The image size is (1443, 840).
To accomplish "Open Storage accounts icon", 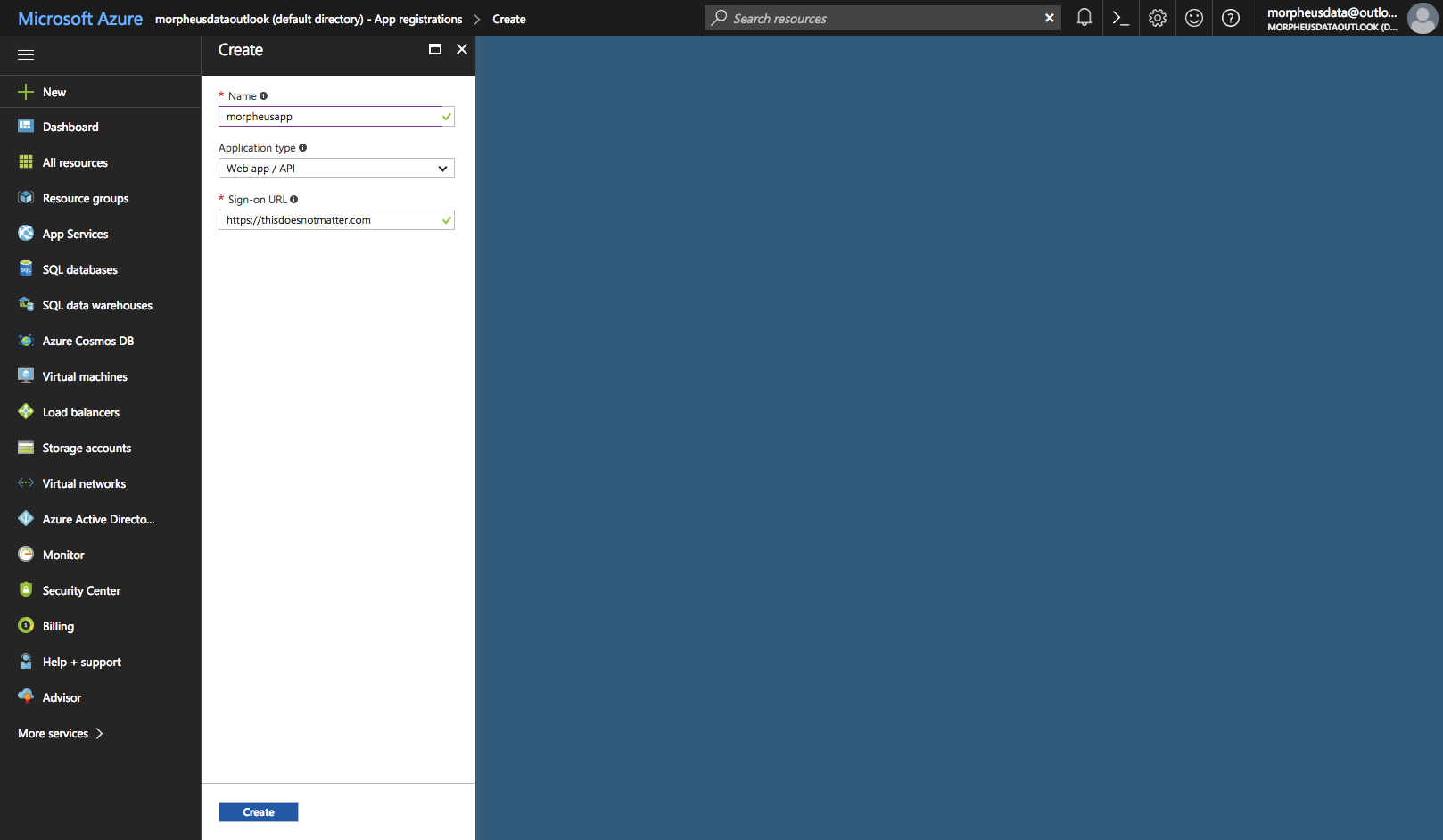I will (x=26, y=448).
